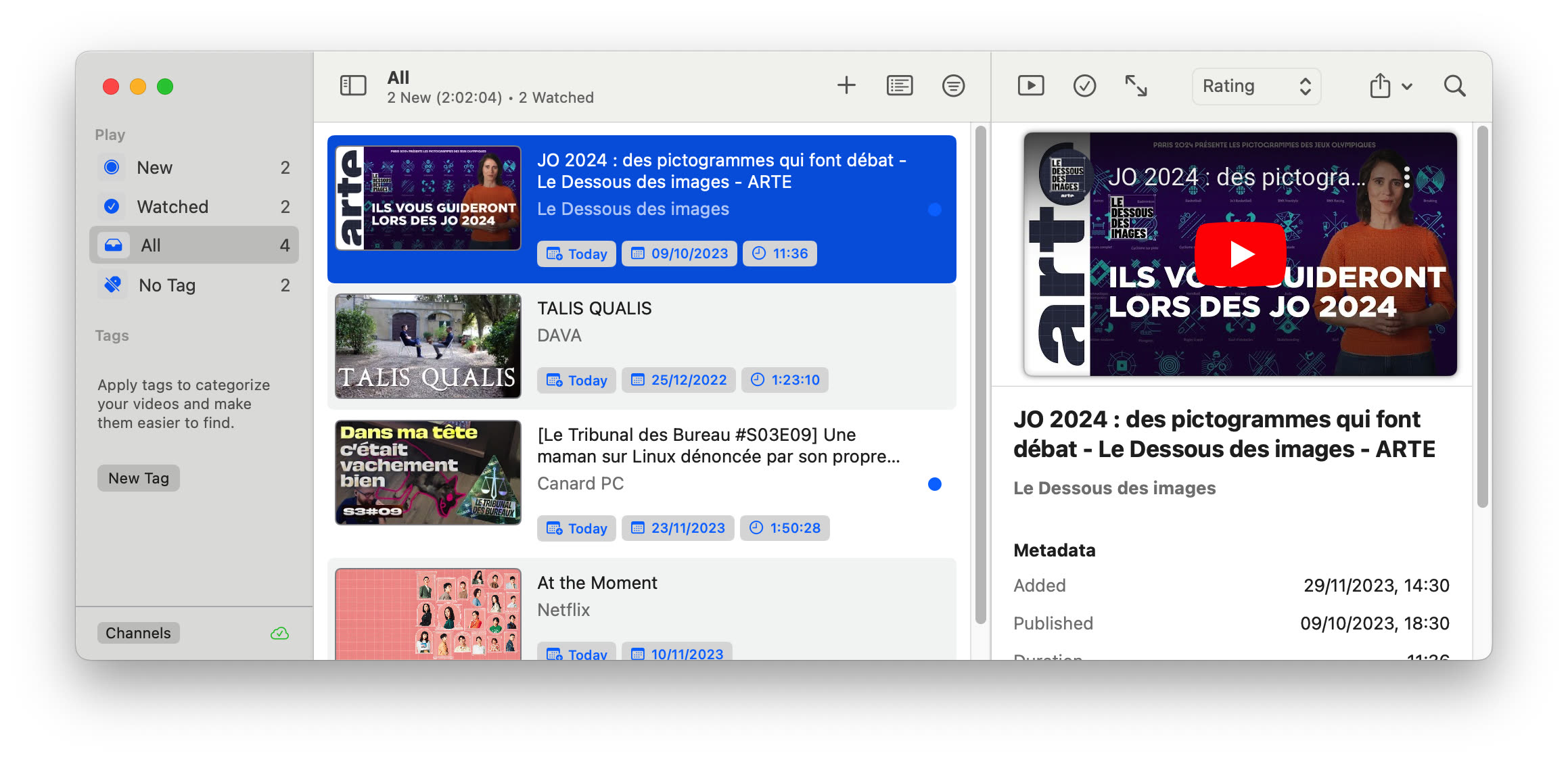Click the detail pane scrollbar
This screenshot has width=1568, height=760.
tap(1482, 316)
